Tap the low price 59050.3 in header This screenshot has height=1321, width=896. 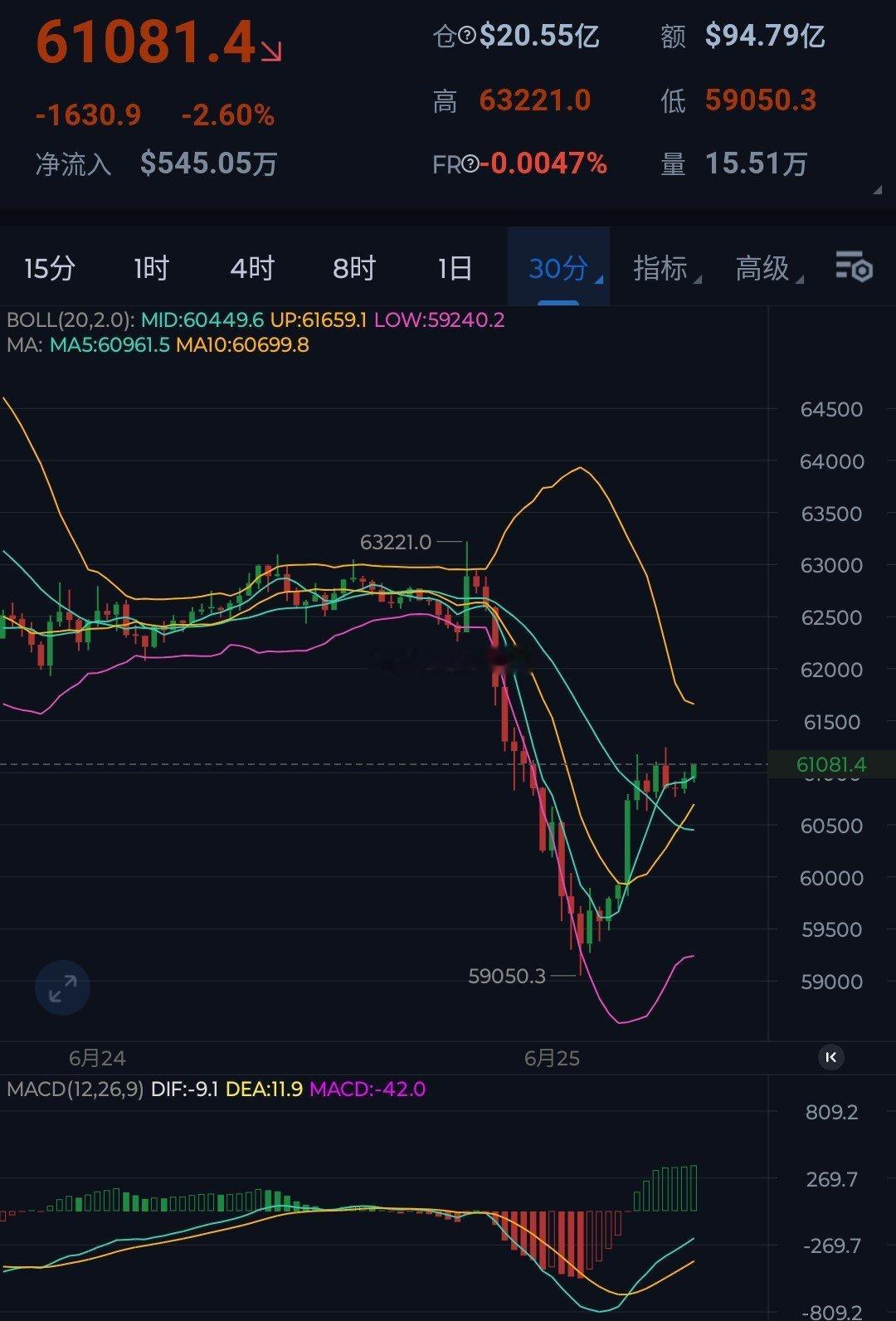click(761, 100)
